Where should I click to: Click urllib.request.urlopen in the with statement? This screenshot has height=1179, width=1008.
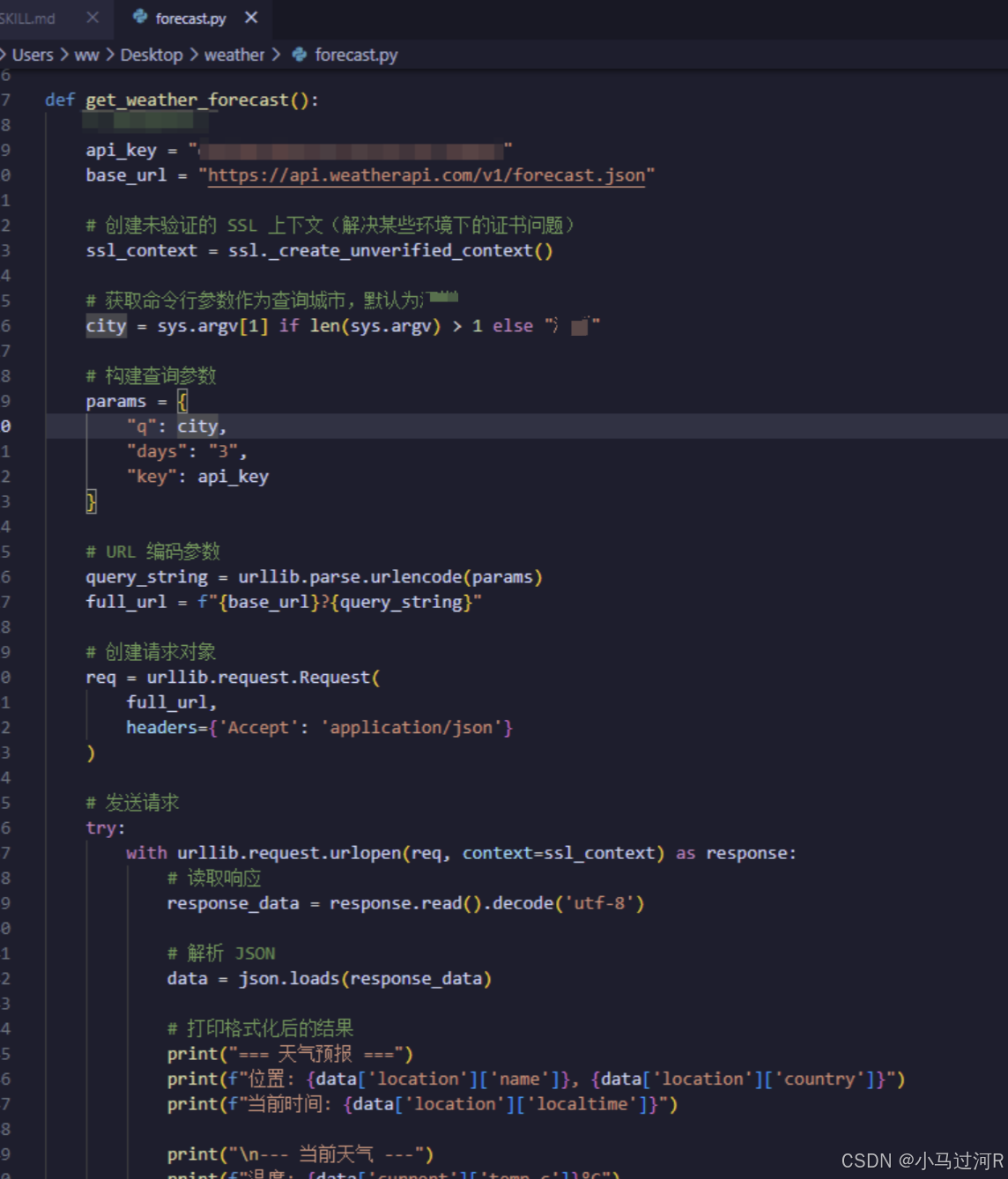(290, 853)
